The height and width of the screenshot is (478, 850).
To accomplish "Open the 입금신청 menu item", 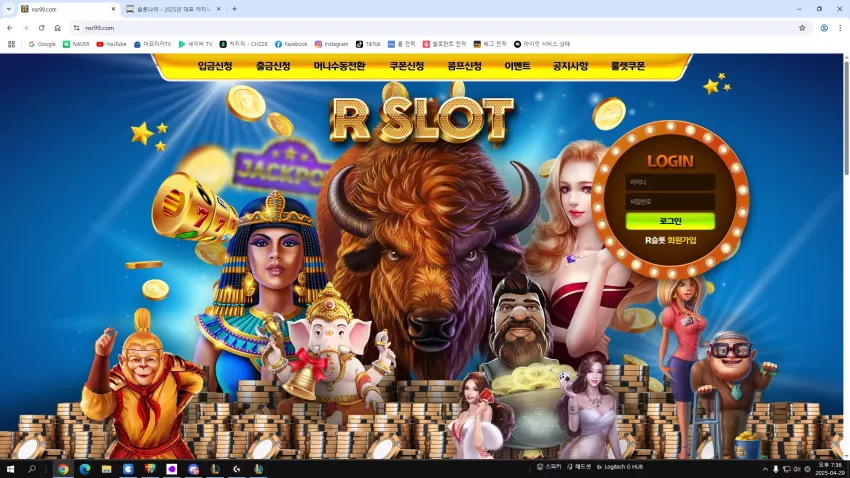I will coord(215,66).
